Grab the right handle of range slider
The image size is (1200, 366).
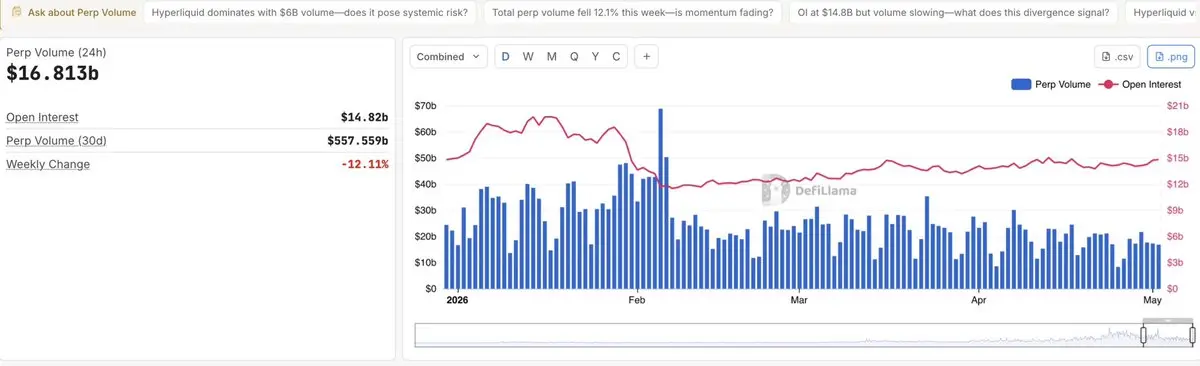click(1191, 334)
